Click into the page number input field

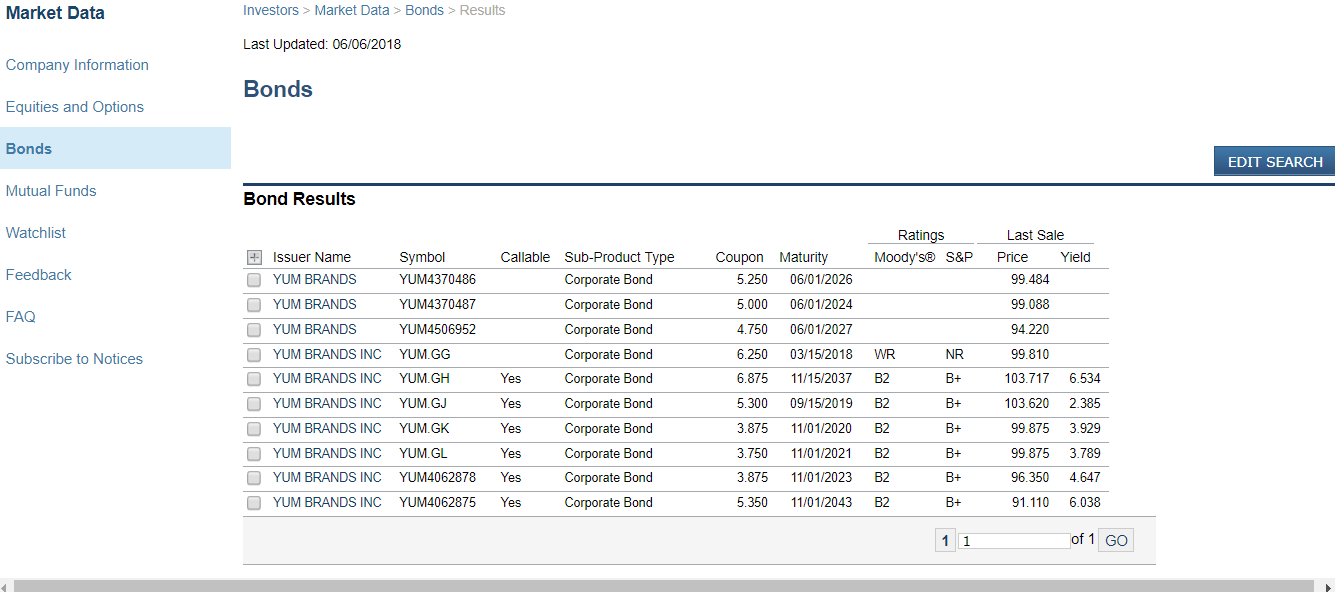(1014, 541)
